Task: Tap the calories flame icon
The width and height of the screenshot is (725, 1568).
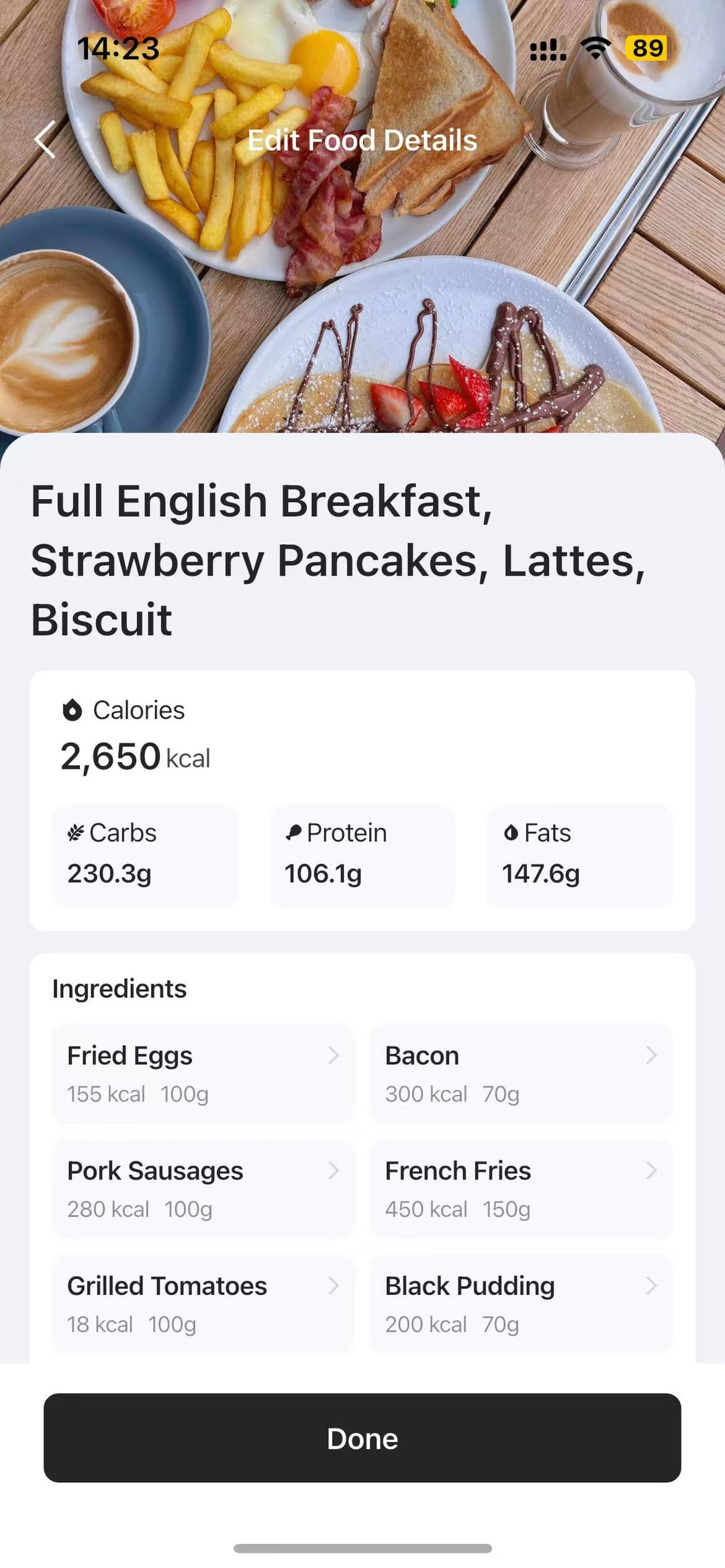Action: pyautogui.click(x=72, y=710)
